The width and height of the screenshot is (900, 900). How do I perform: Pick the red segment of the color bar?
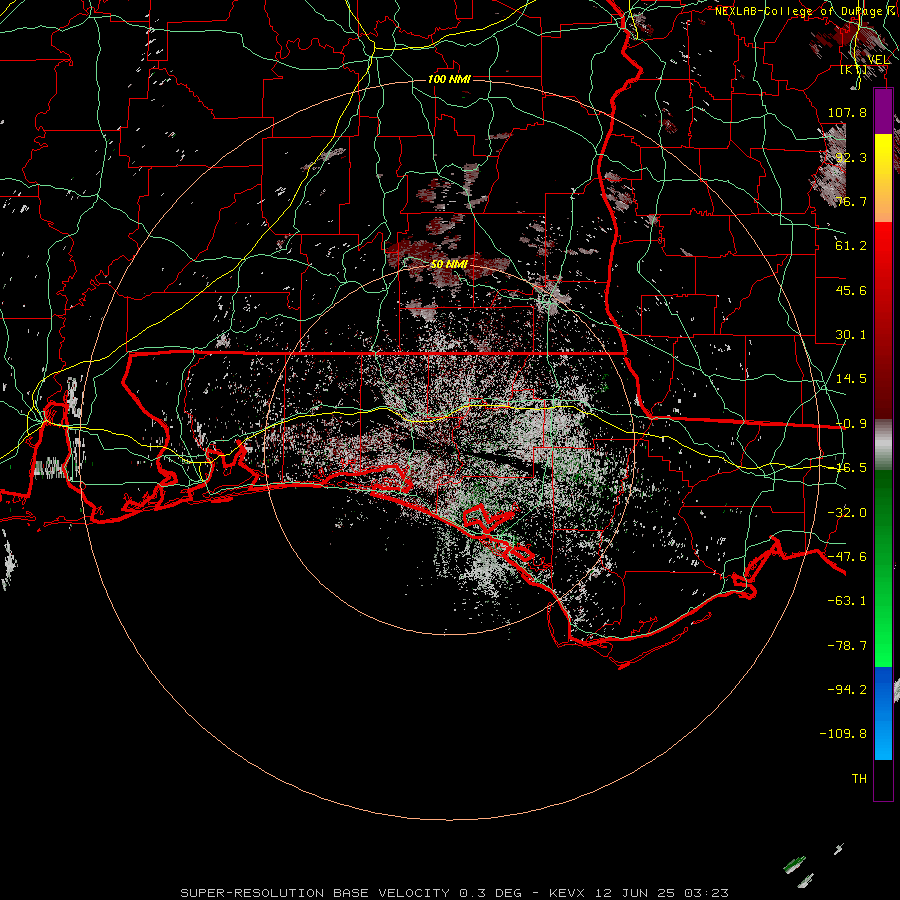point(883,320)
